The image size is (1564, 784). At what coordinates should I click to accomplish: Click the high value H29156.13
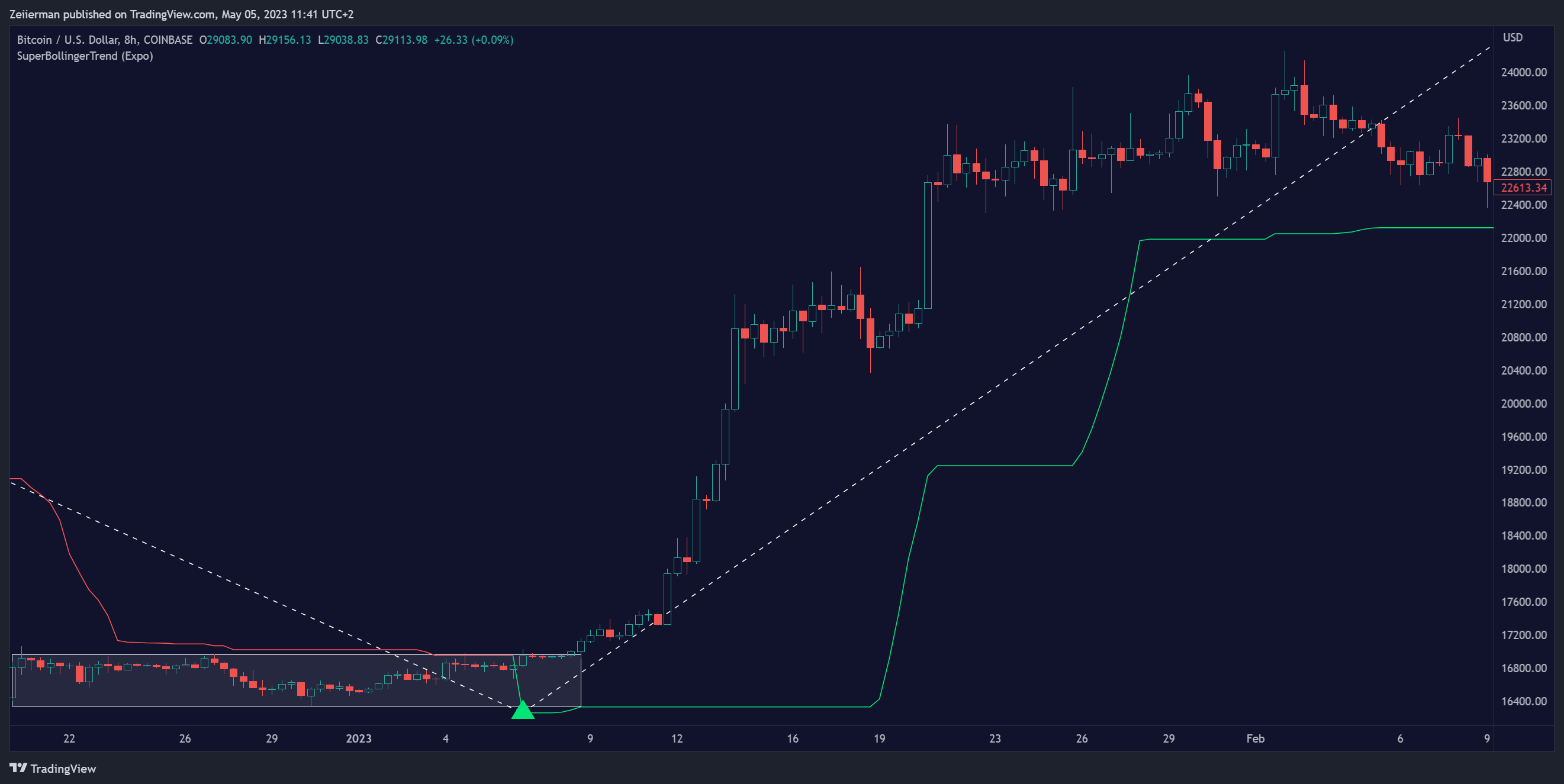(x=285, y=40)
